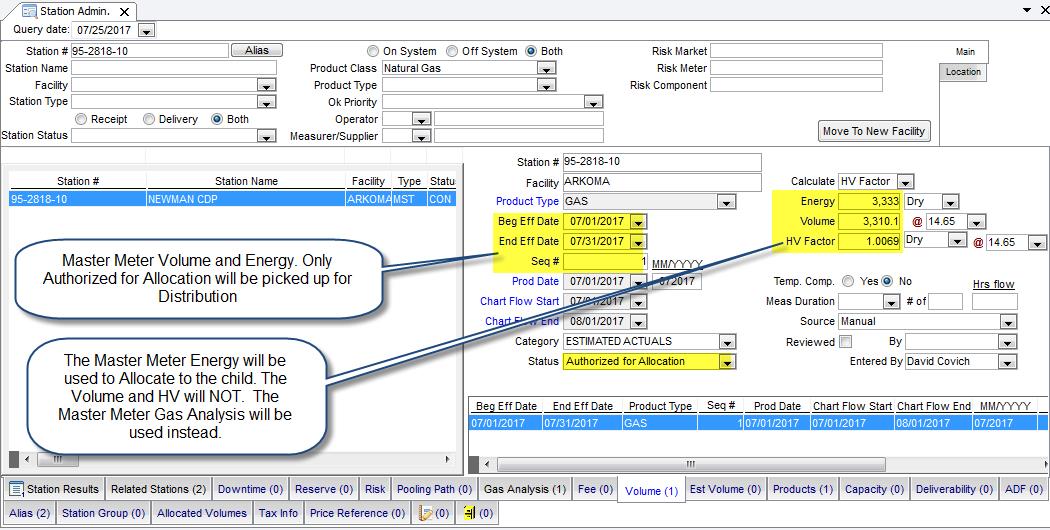
Task: Set Temp. Comp. to Yes
Action: 848,282
